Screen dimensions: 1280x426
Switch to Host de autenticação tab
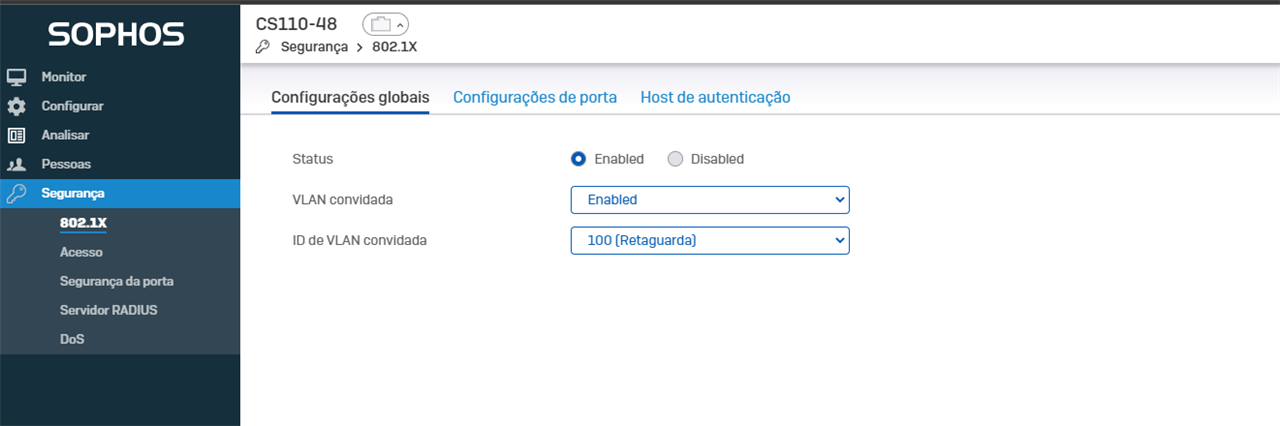pos(715,97)
